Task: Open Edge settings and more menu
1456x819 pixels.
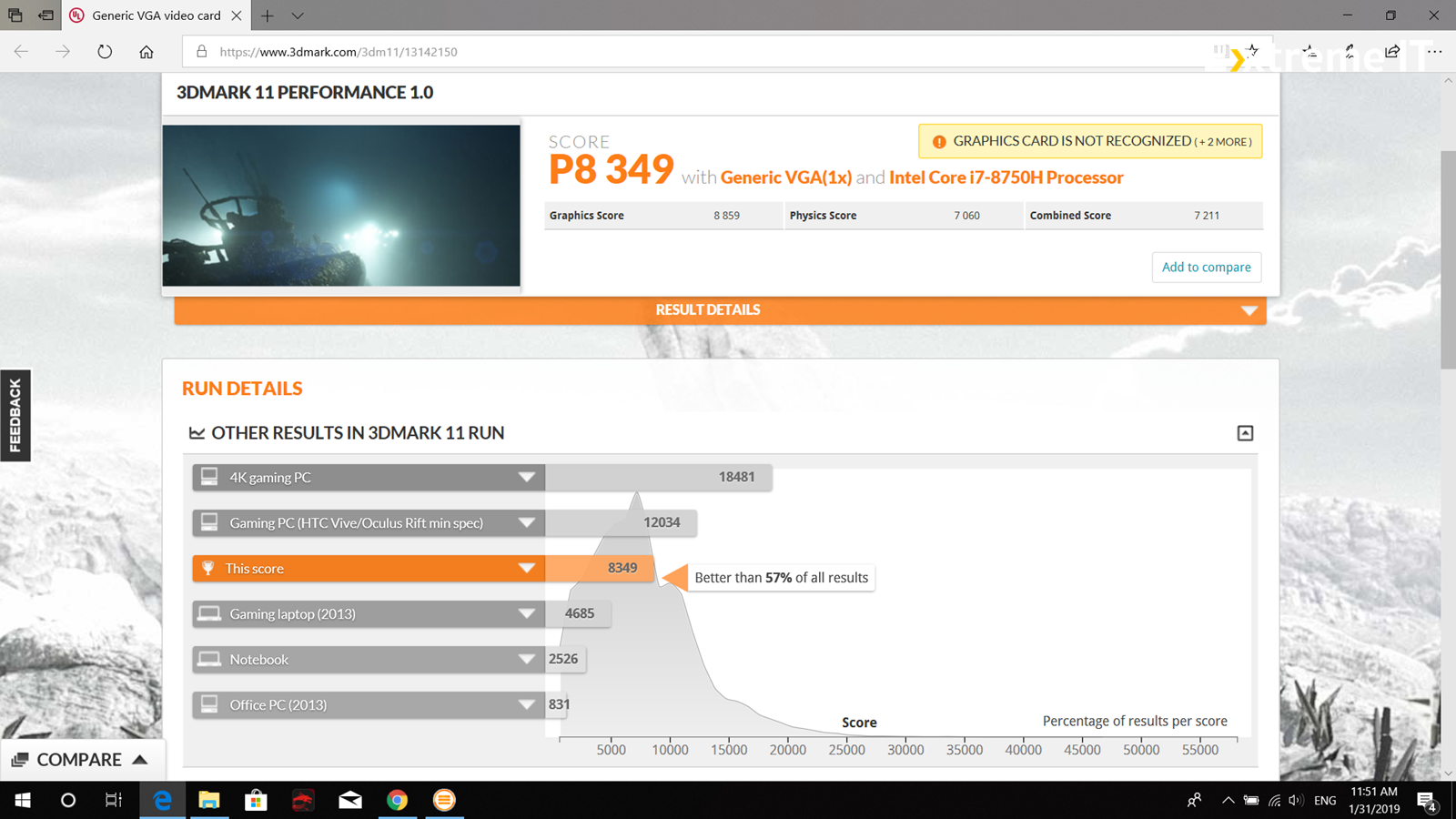Action: coord(1434,52)
